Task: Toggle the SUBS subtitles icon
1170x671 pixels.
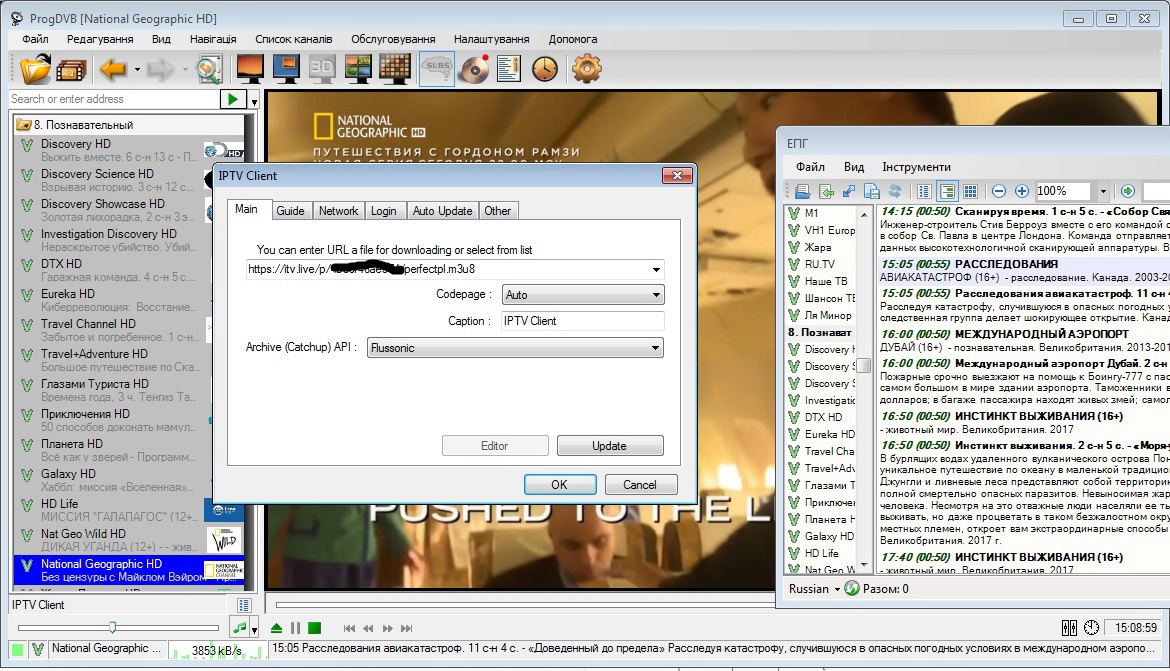Action: (x=437, y=69)
